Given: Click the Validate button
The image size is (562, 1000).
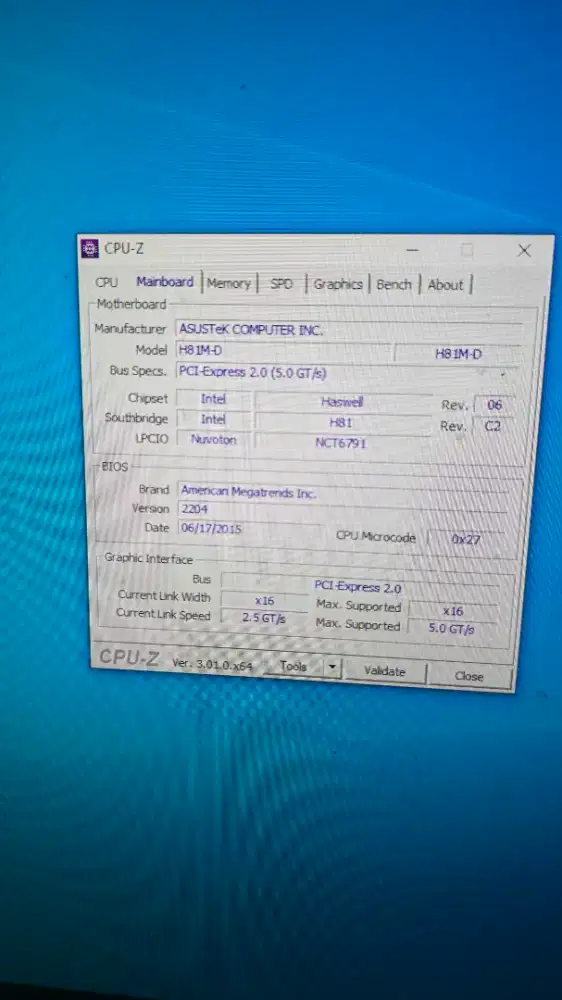Looking at the screenshot, I should tap(385, 671).
